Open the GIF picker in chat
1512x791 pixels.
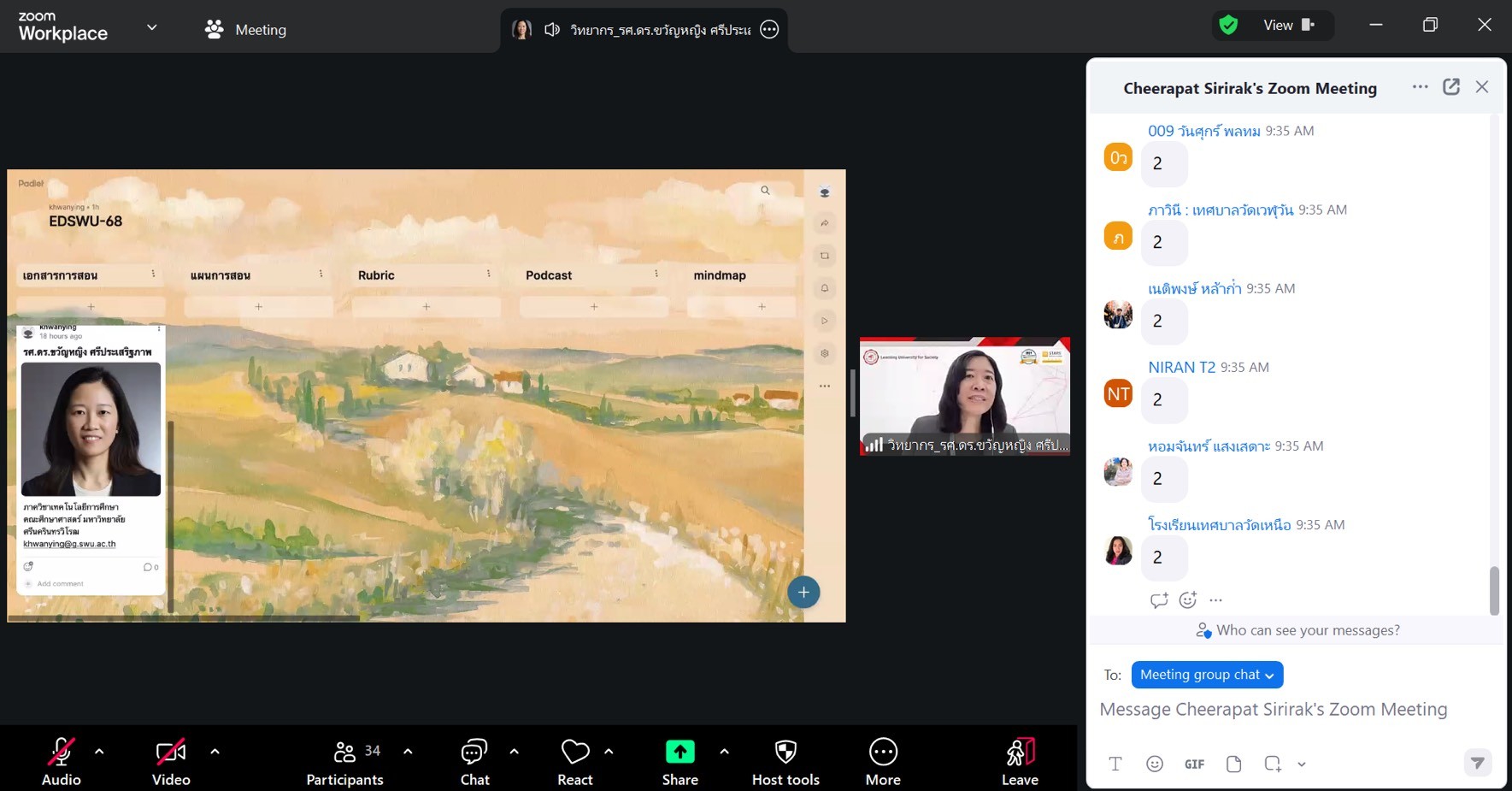point(1194,764)
